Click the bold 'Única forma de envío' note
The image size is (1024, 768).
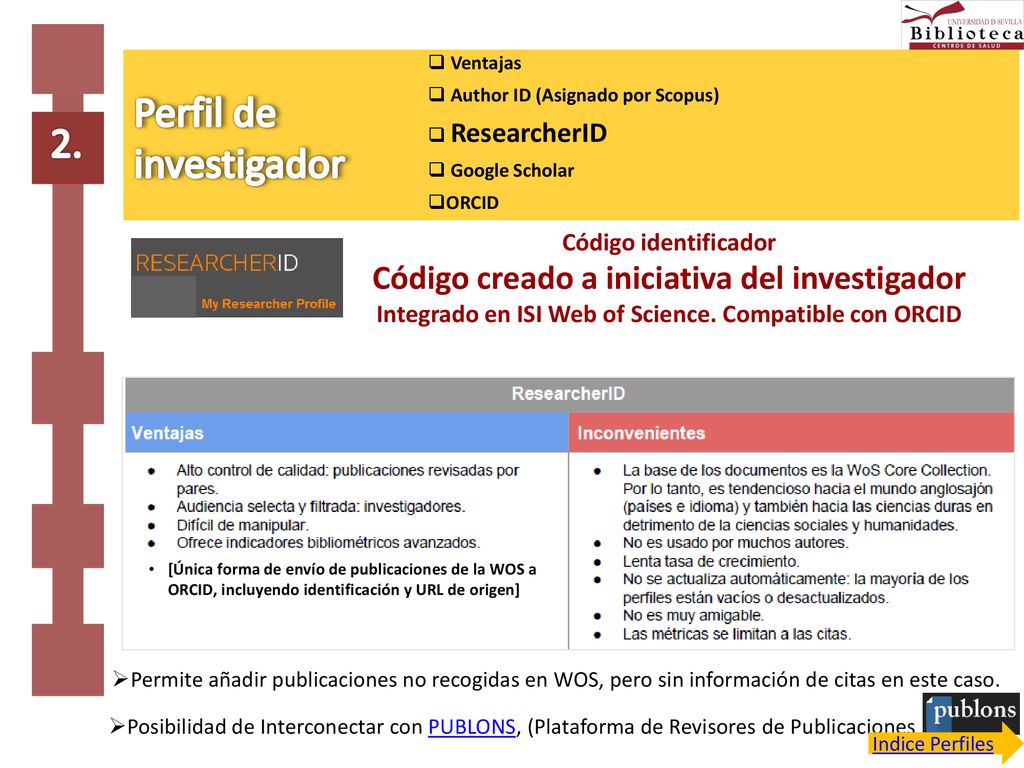click(352, 579)
